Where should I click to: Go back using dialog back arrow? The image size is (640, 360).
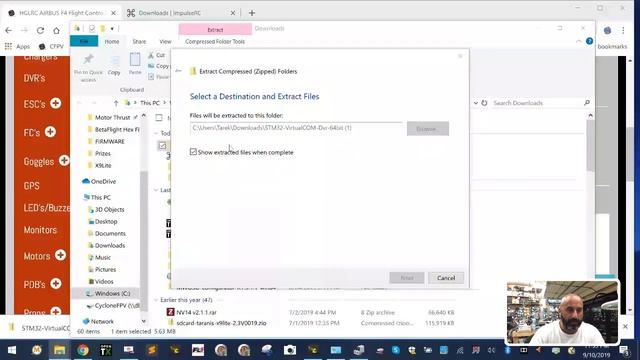tap(178, 71)
